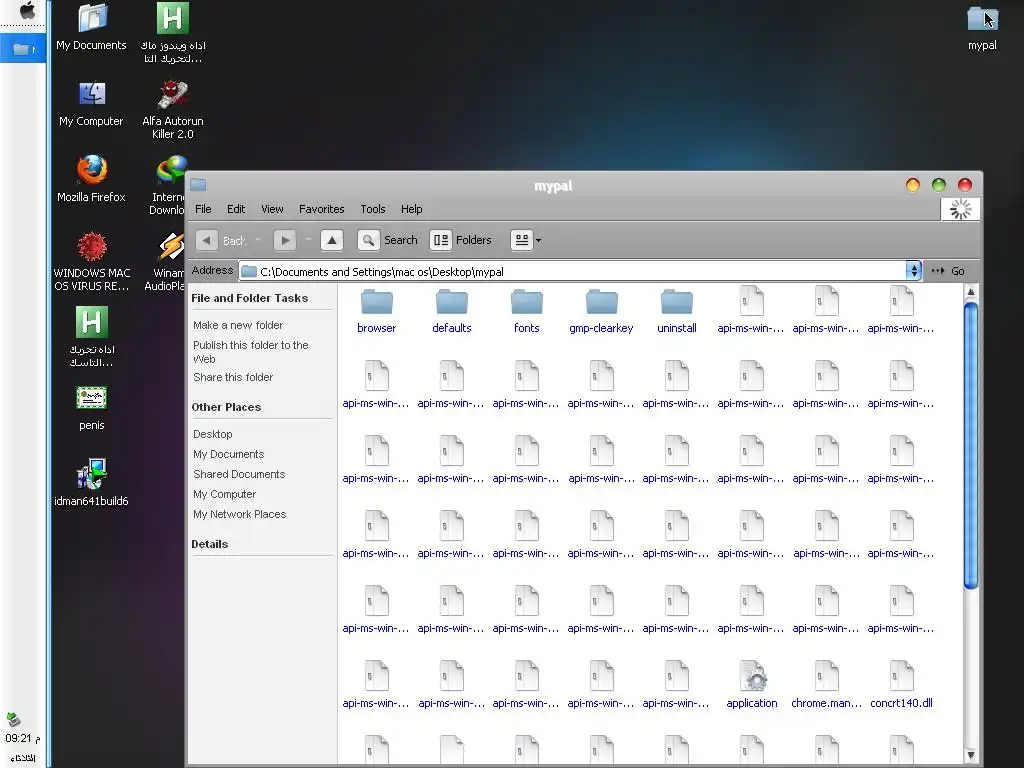1024x768 pixels.
Task: Click Share this folder
Action: pos(232,377)
